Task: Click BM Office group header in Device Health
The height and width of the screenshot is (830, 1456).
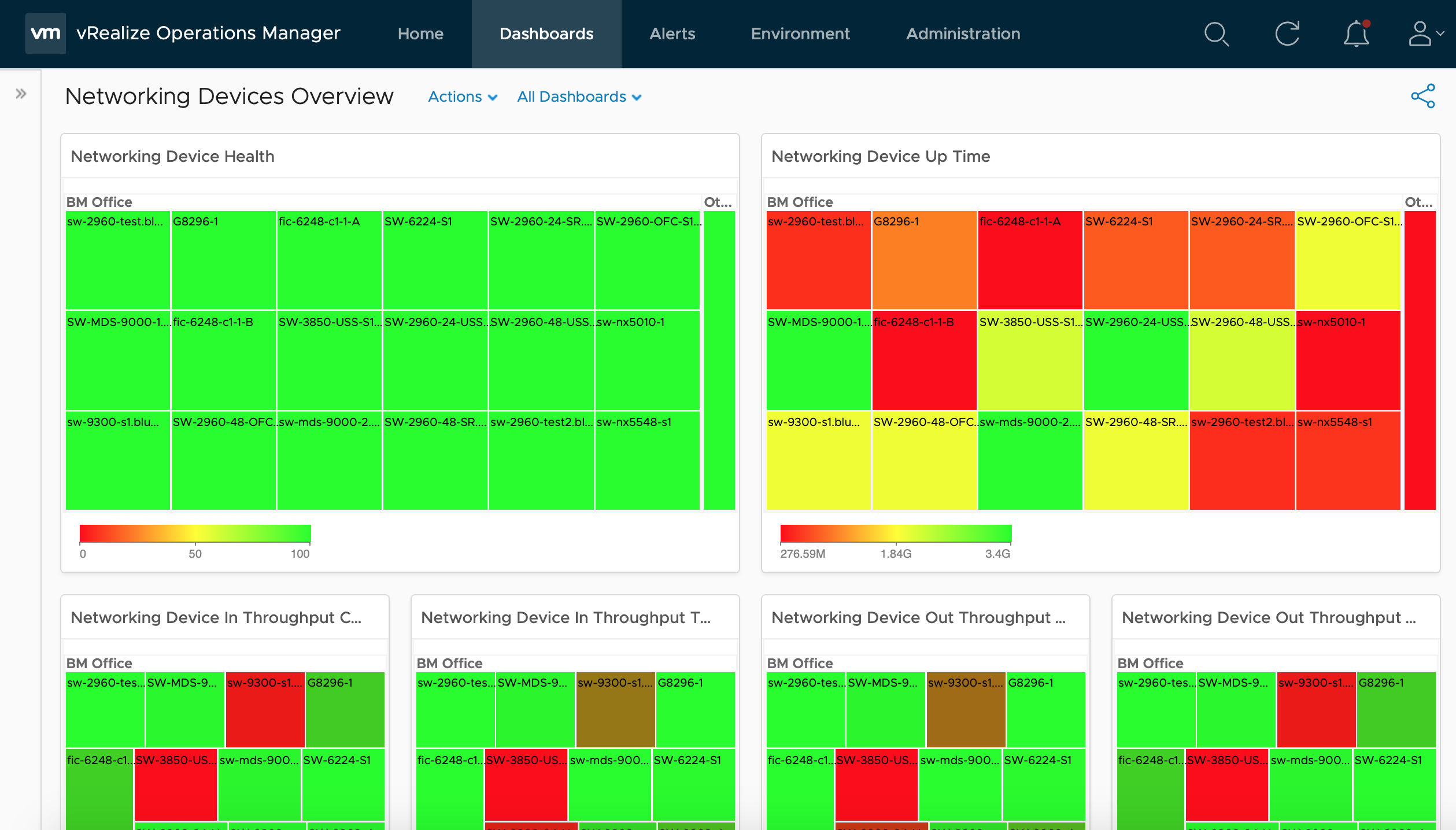Action: pyautogui.click(x=99, y=202)
